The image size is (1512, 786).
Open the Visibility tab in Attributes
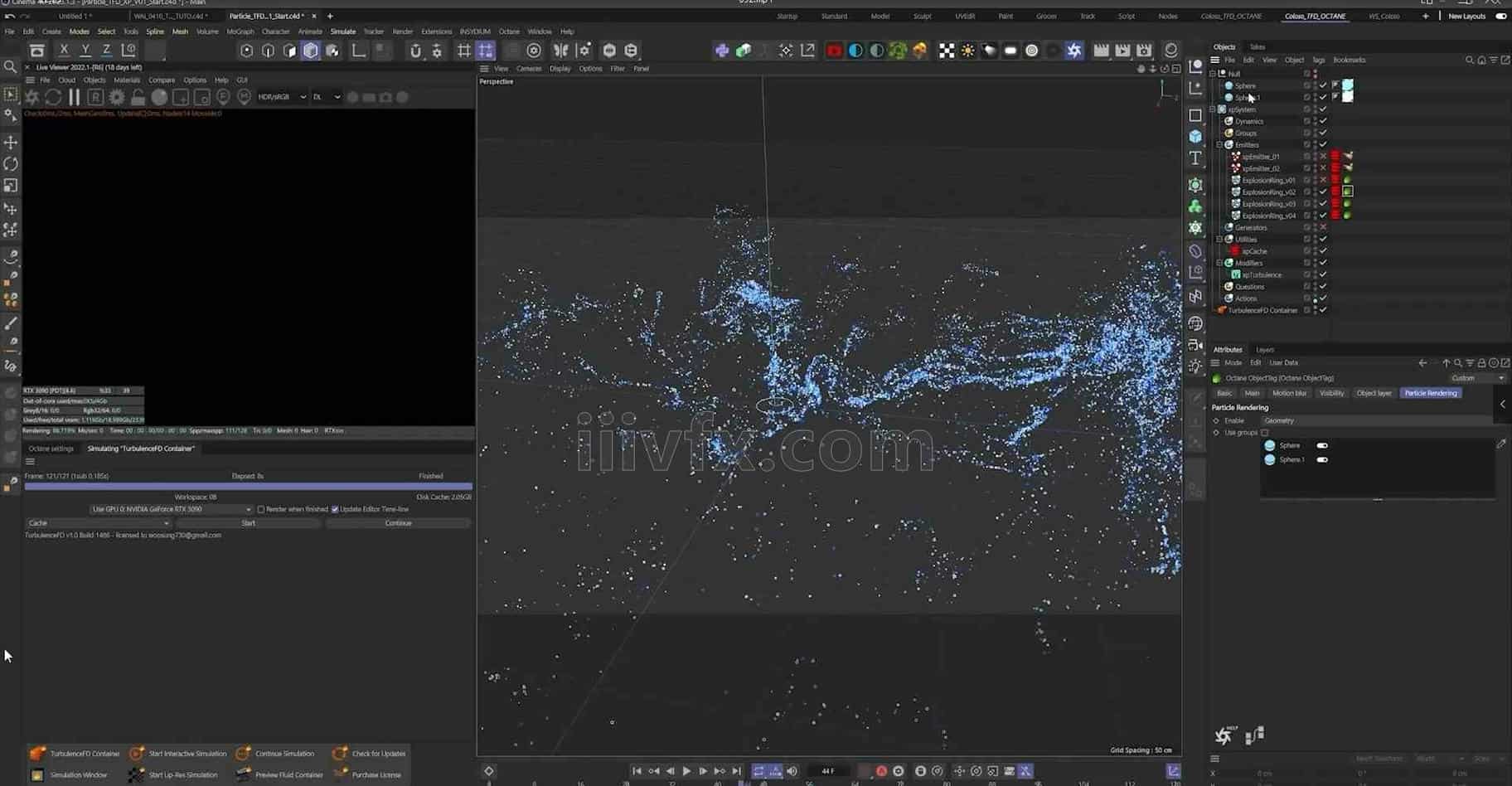[1331, 393]
